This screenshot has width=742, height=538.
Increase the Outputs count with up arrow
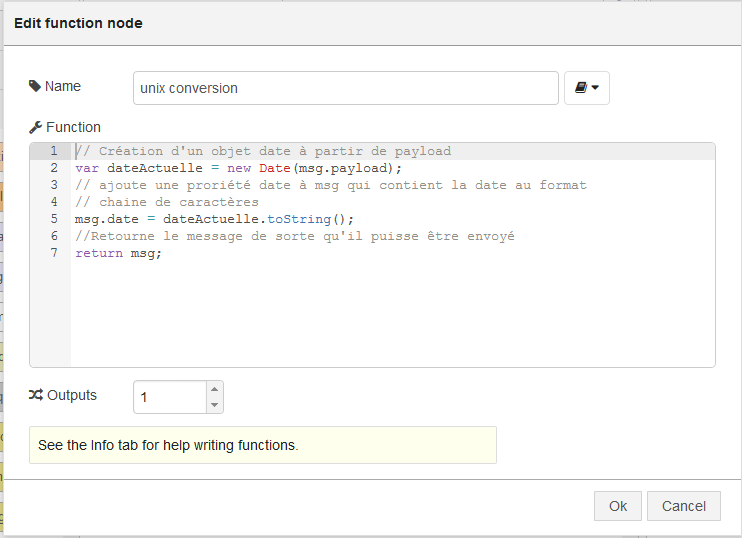coord(214,389)
